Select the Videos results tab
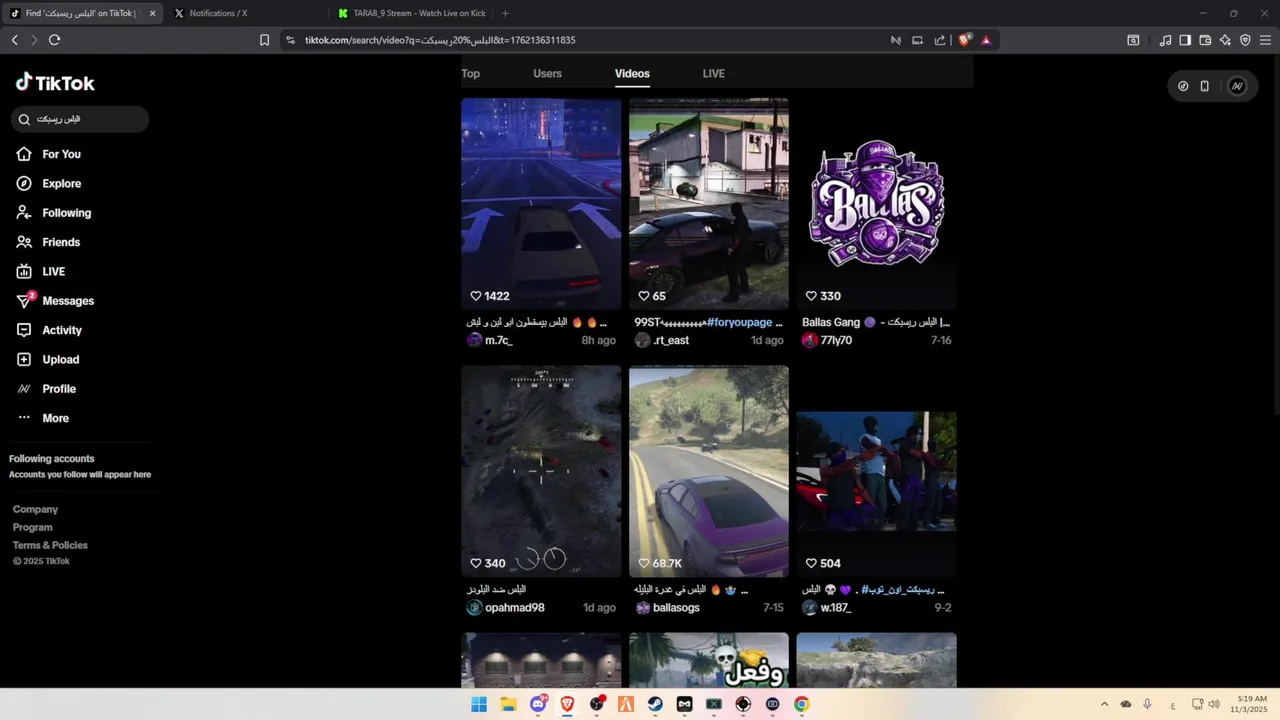Screen dimensions: 1280x720 pyautogui.click(x=632, y=74)
